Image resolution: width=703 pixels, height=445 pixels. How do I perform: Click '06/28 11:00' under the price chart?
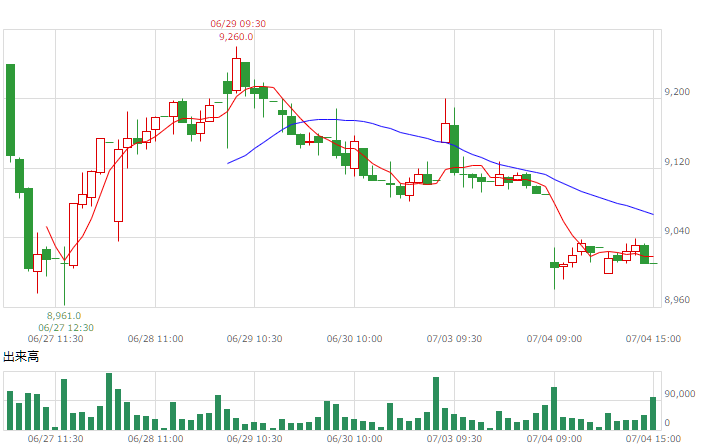(156, 339)
